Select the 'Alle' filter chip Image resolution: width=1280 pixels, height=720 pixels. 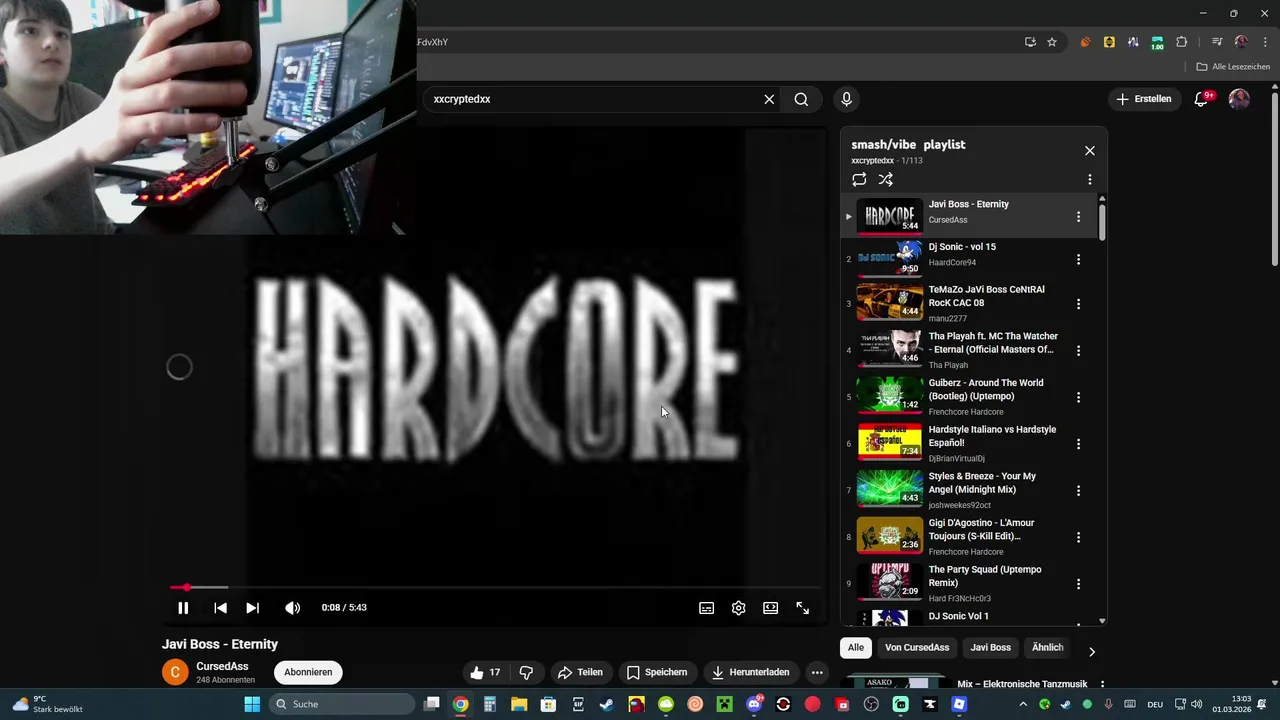point(856,648)
